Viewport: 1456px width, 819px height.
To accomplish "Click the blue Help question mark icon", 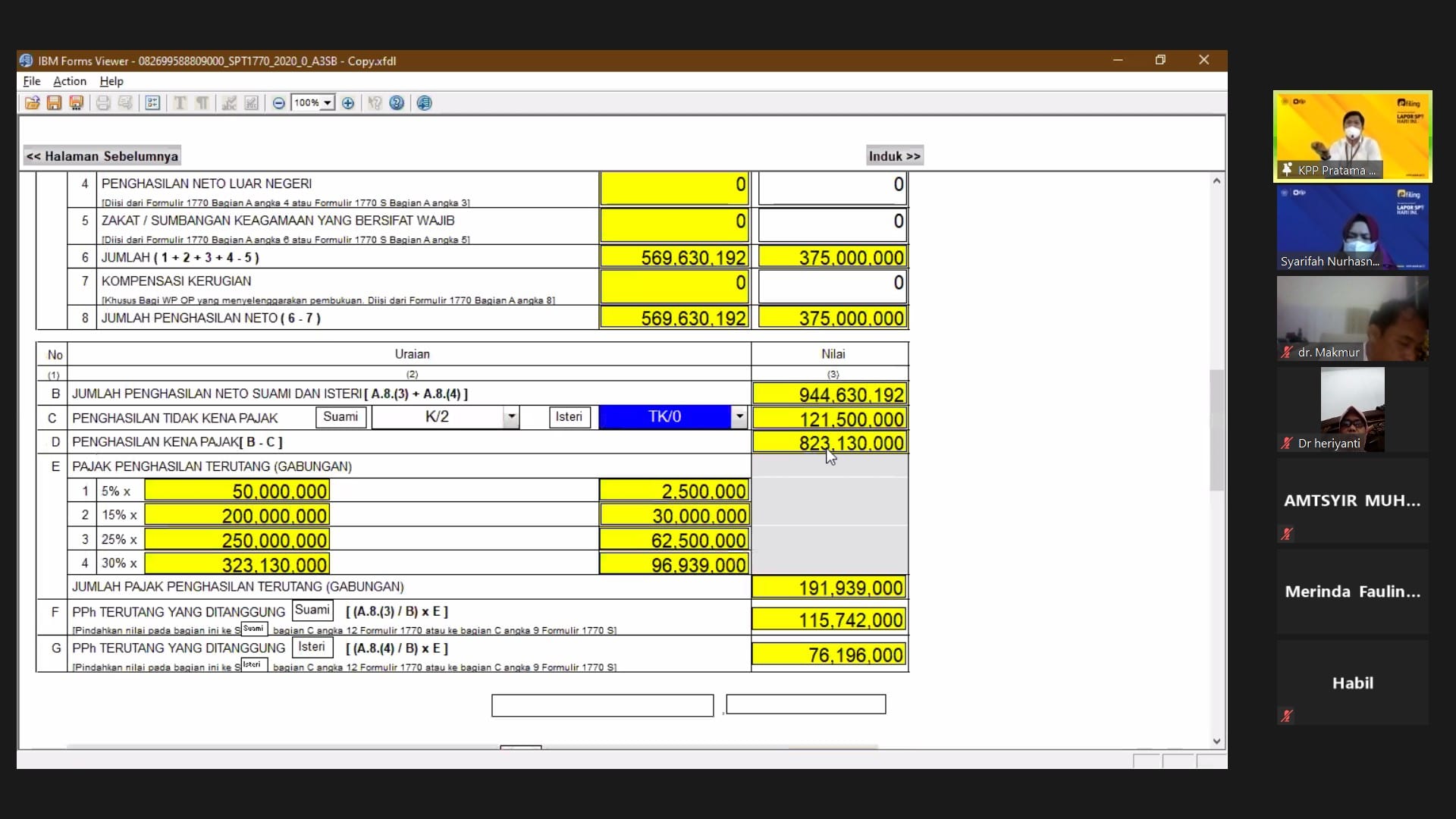I will coord(397,103).
